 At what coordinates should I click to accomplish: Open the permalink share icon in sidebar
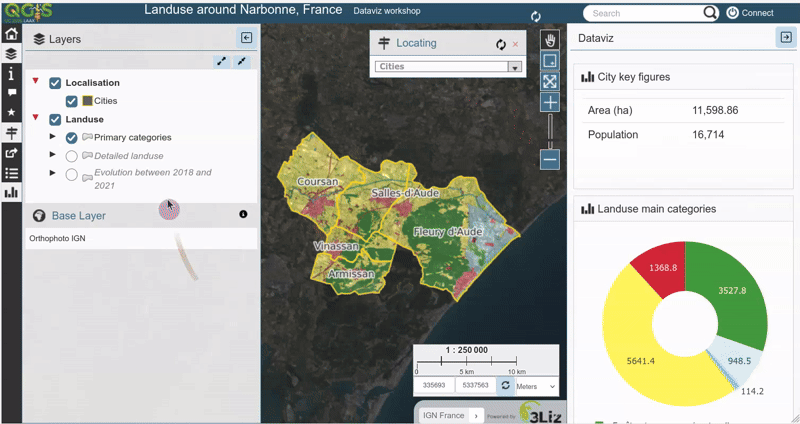(11, 153)
